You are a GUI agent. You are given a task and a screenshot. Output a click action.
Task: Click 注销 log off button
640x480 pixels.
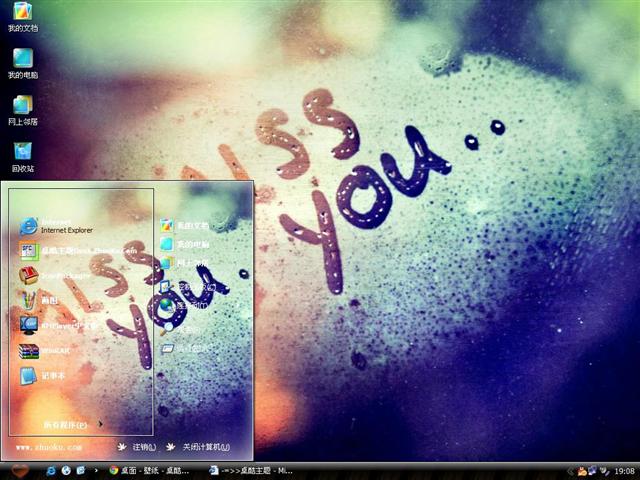coord(137,447)
